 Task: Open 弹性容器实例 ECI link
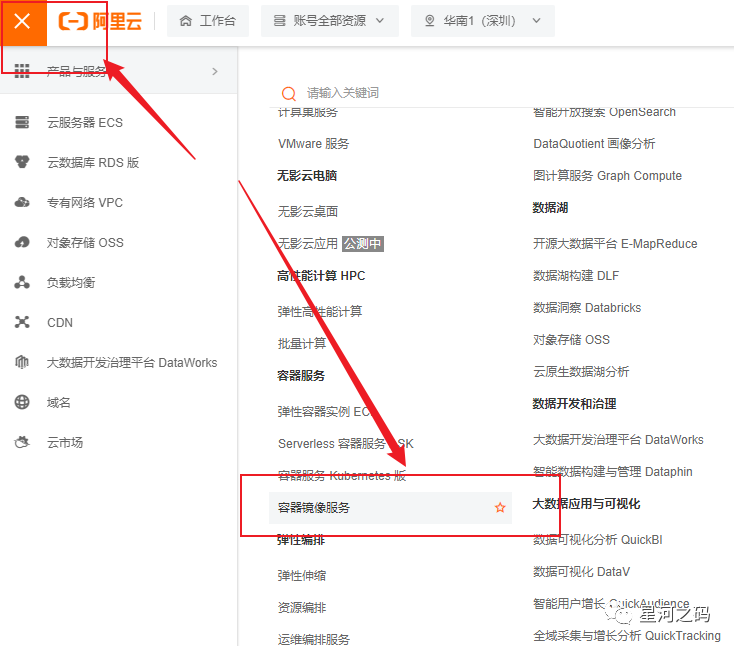point(324,411)
